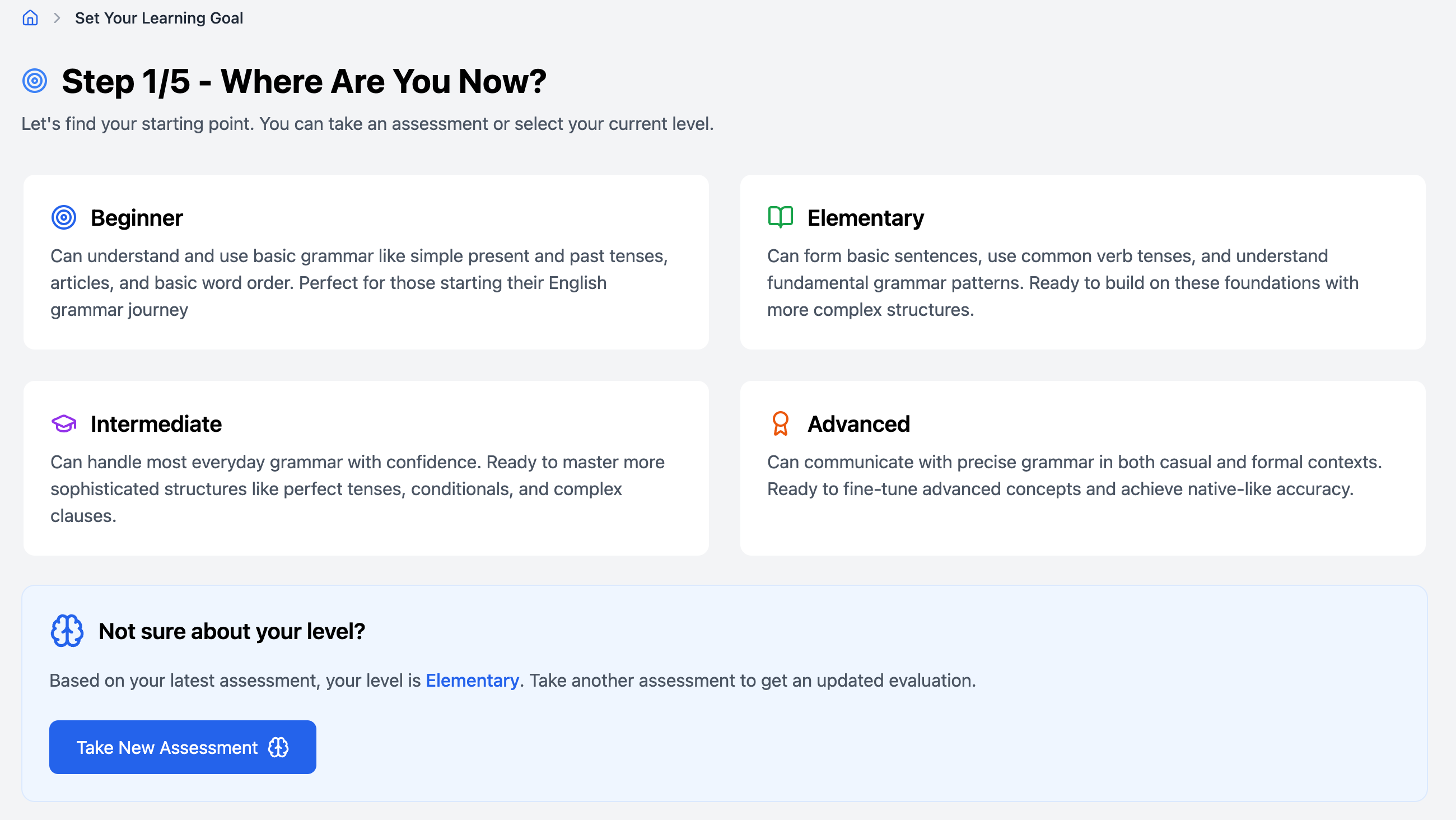Select the Elementary level card
This screenshot has height=820, width=1456.
point(1083,262)
